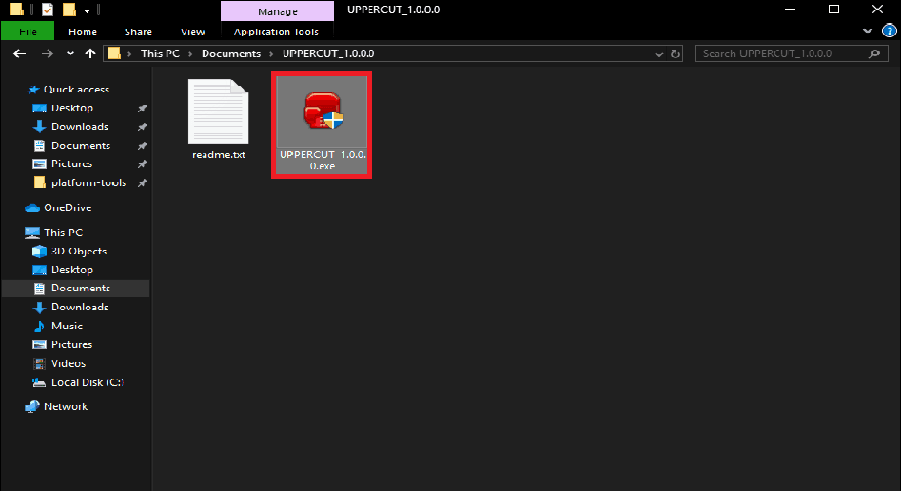Screen dimensions: 901x491
Task: Open Customize Quick Access Toolbar dropdown
Action: click(87, 10)
